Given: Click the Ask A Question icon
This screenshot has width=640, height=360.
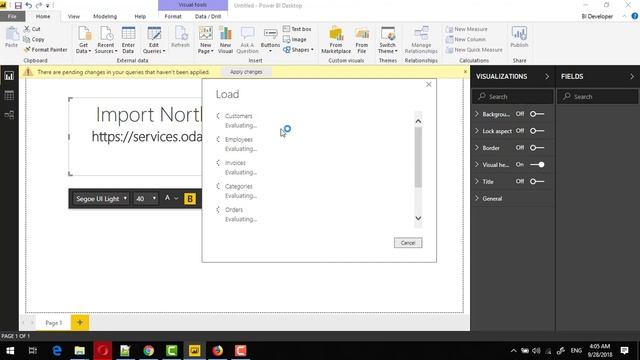Looking at the screenshot, I should (x=247, y=40).
